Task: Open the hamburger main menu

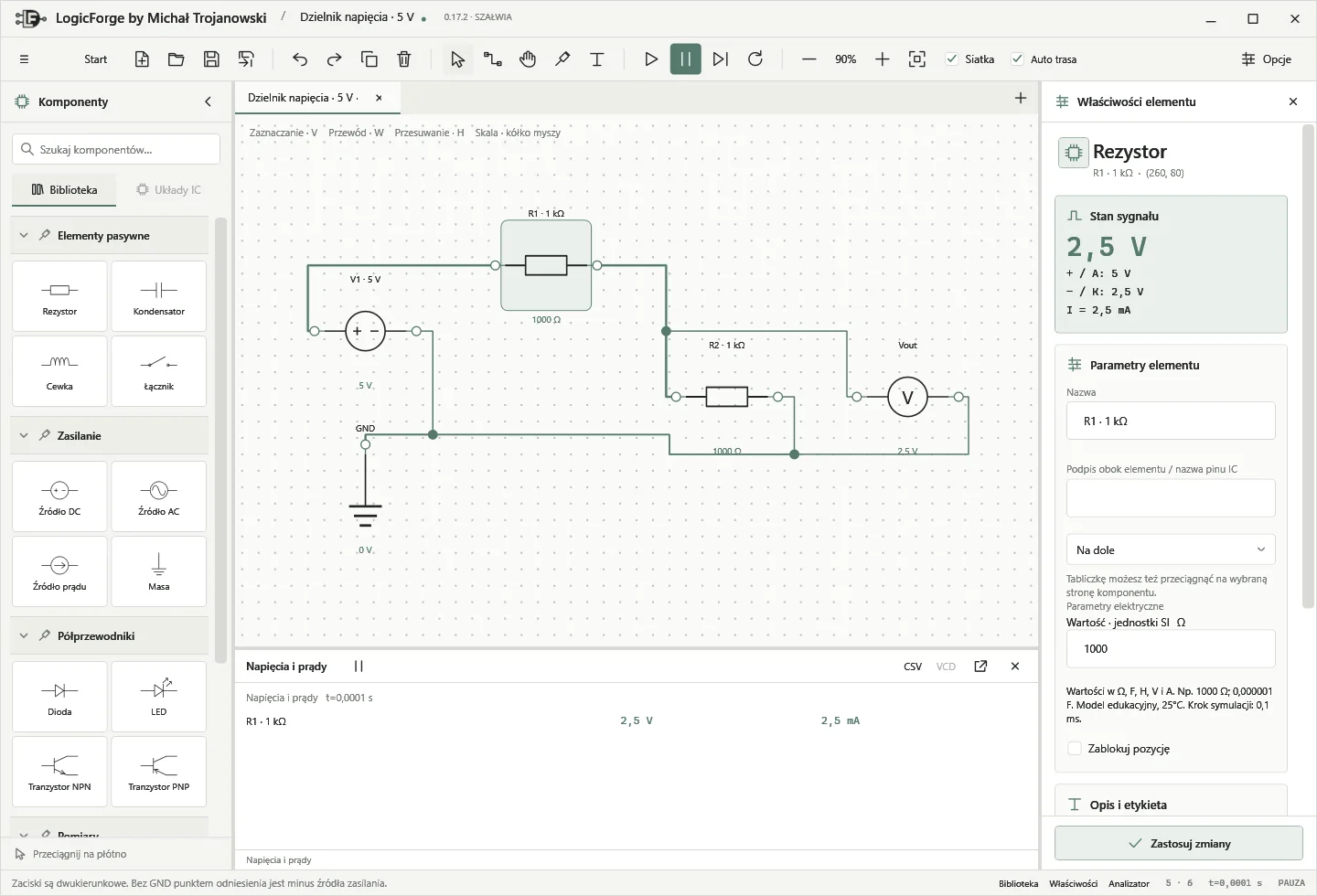Action: click(25, 59)
